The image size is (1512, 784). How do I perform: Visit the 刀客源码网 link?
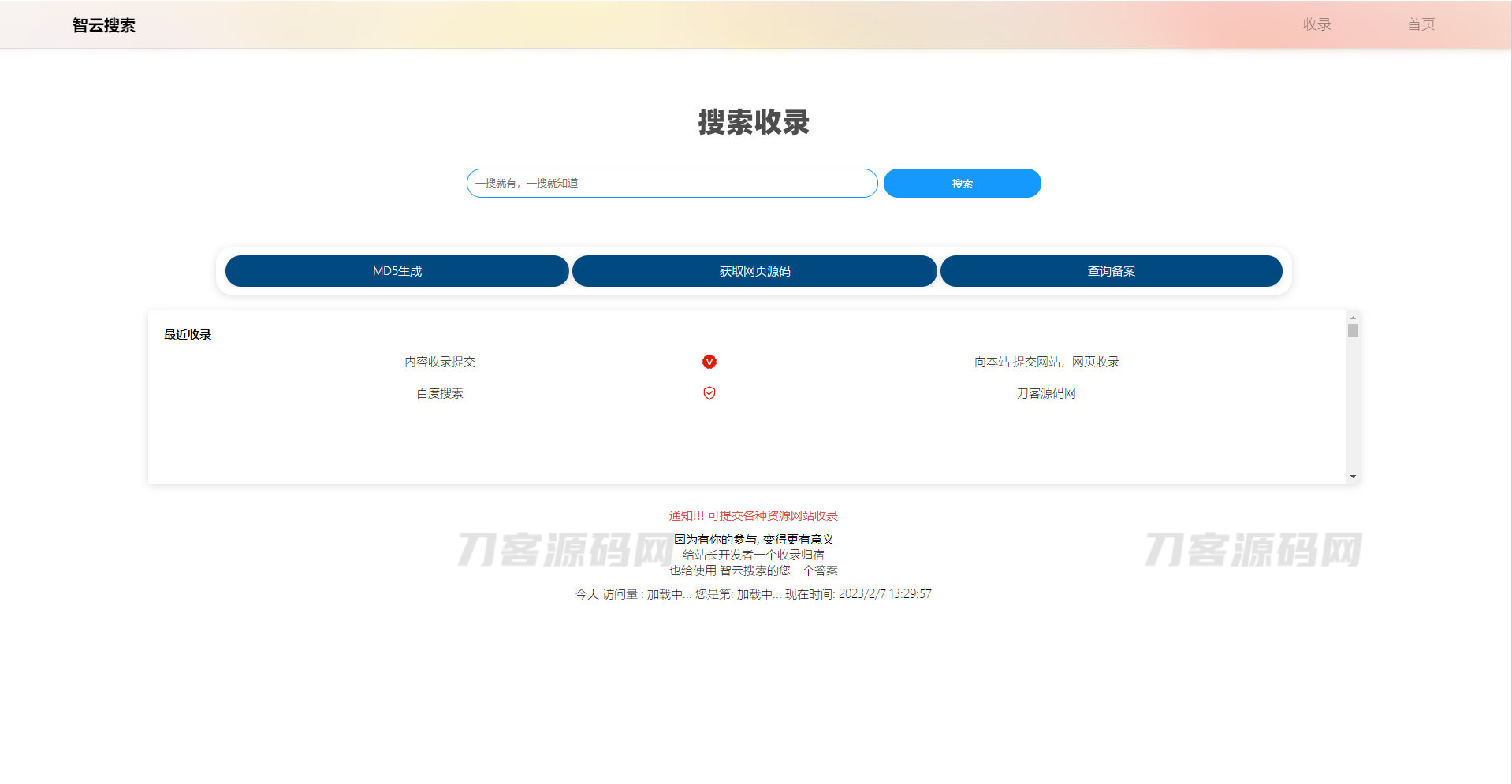coord(1045,393)
